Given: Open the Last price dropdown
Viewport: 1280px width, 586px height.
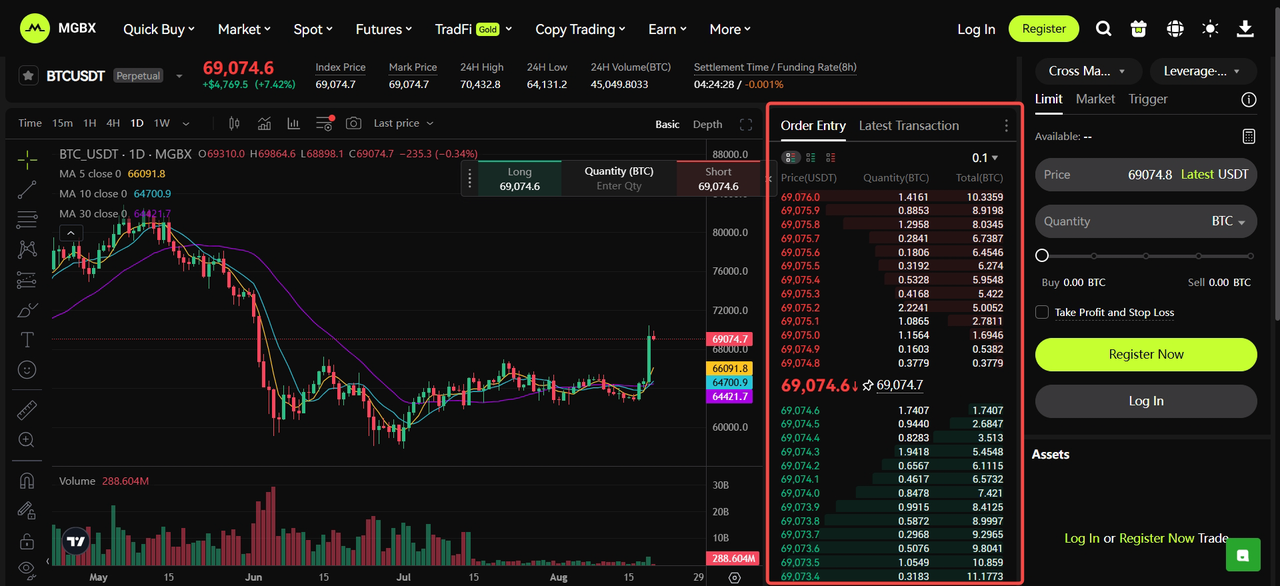Looking at the screenshot, I should [404, 123].
